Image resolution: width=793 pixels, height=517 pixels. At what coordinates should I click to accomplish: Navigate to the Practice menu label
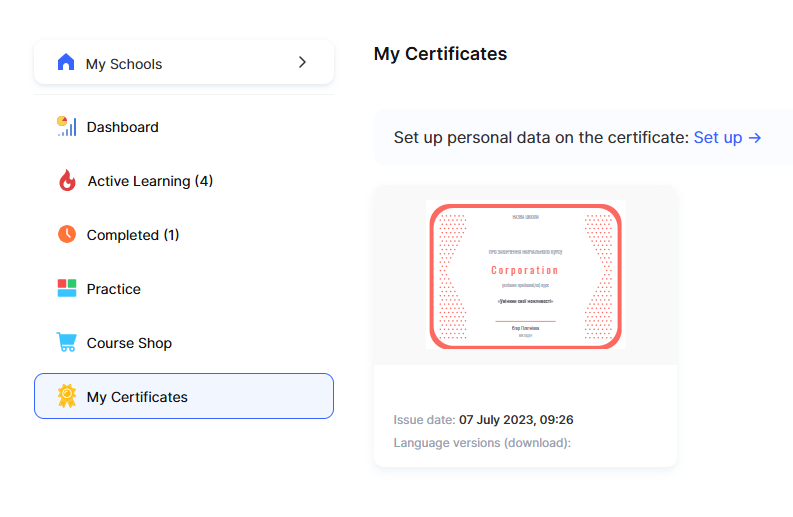click(x=113, y=289)
